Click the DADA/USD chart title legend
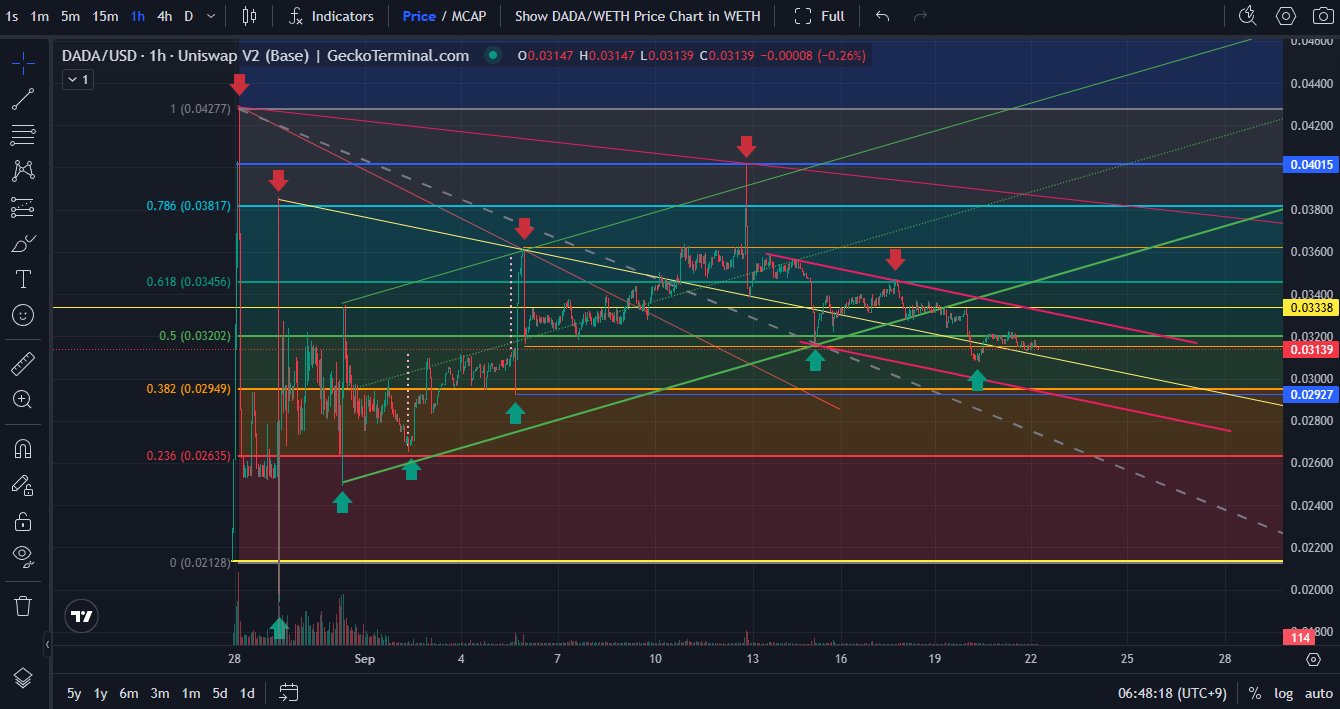 coord(265,56)
